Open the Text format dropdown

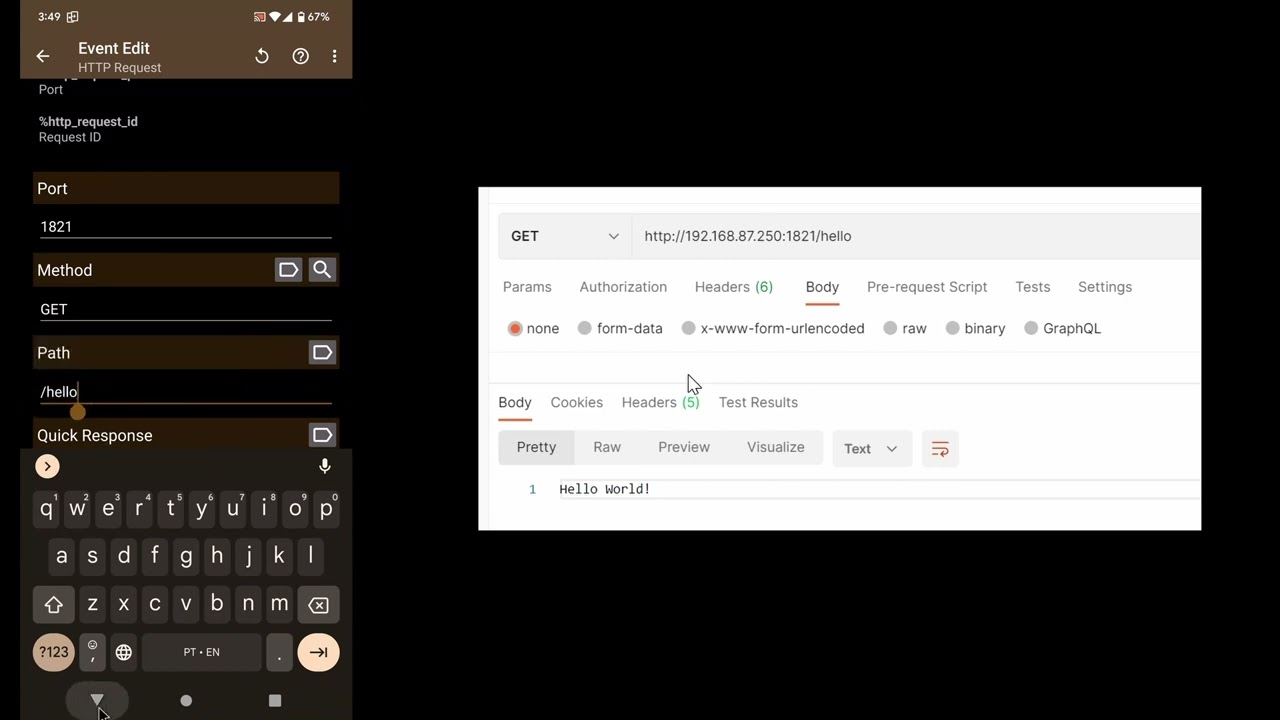(x=871, y=449)
